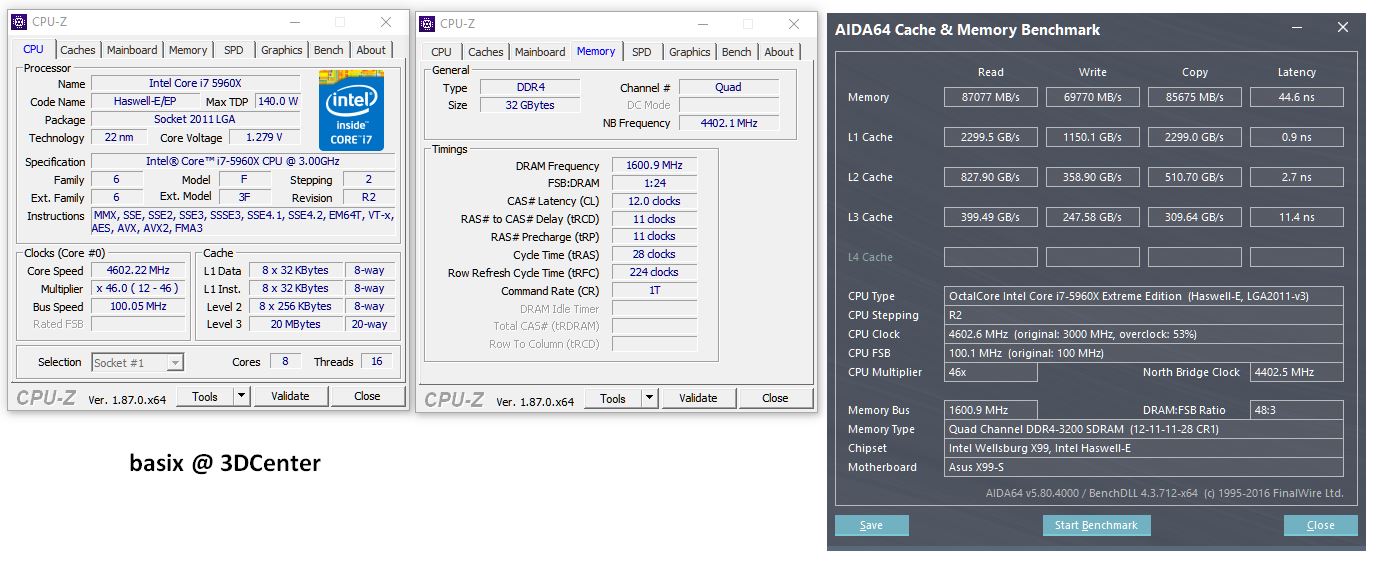This screenshot has width=1379, height=566.
Task: Click the Memory Write 69770 MB/s field
Action: click(1093, 97)
